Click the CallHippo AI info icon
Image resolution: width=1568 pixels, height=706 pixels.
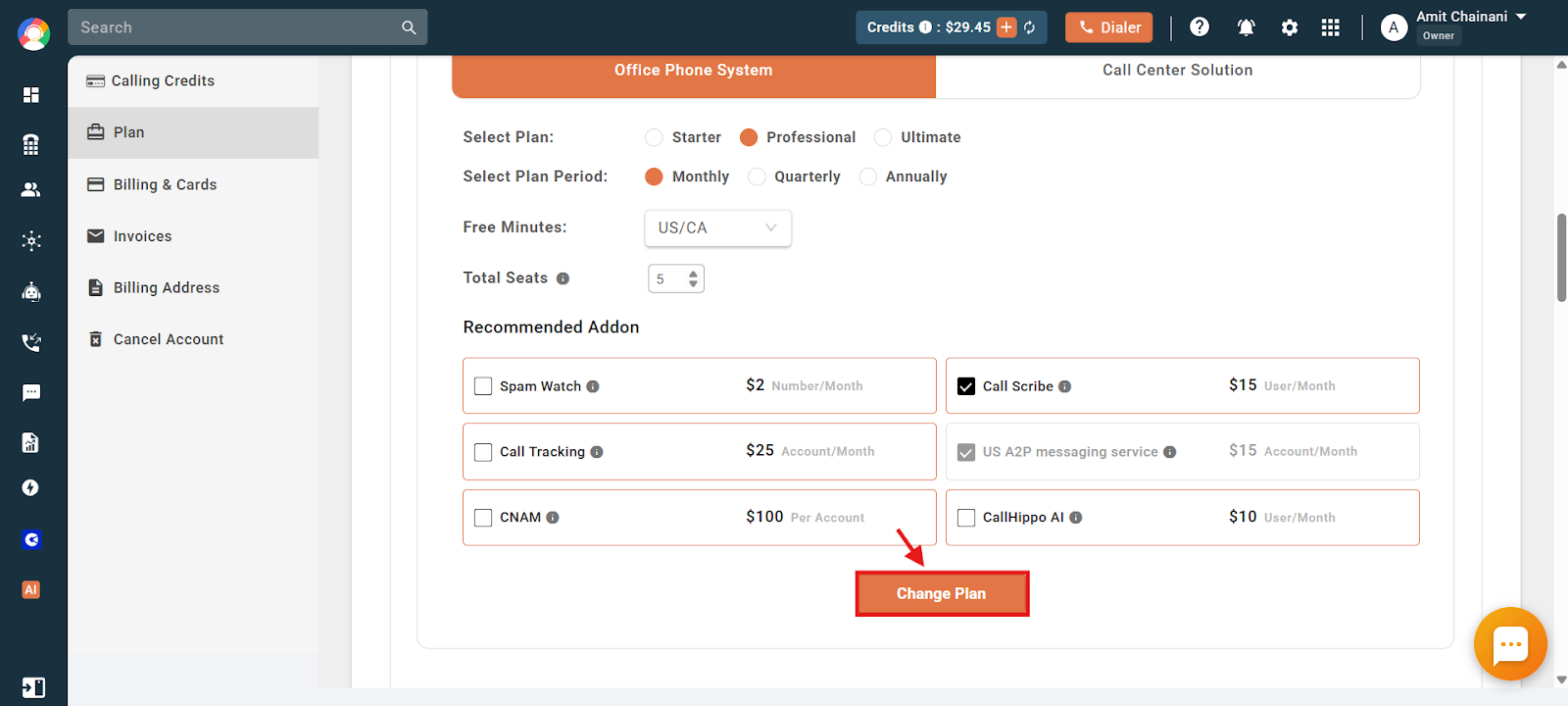coord(1076,518)
